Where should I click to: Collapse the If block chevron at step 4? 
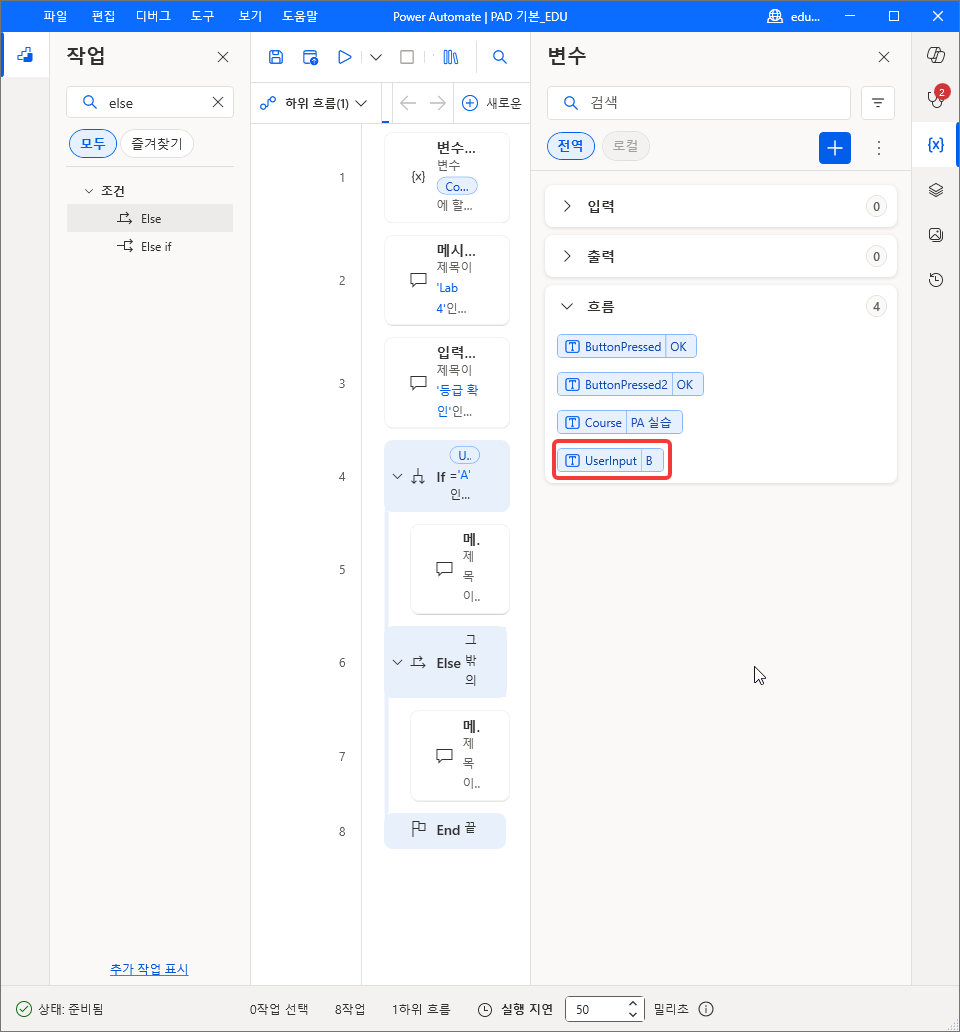397,476
